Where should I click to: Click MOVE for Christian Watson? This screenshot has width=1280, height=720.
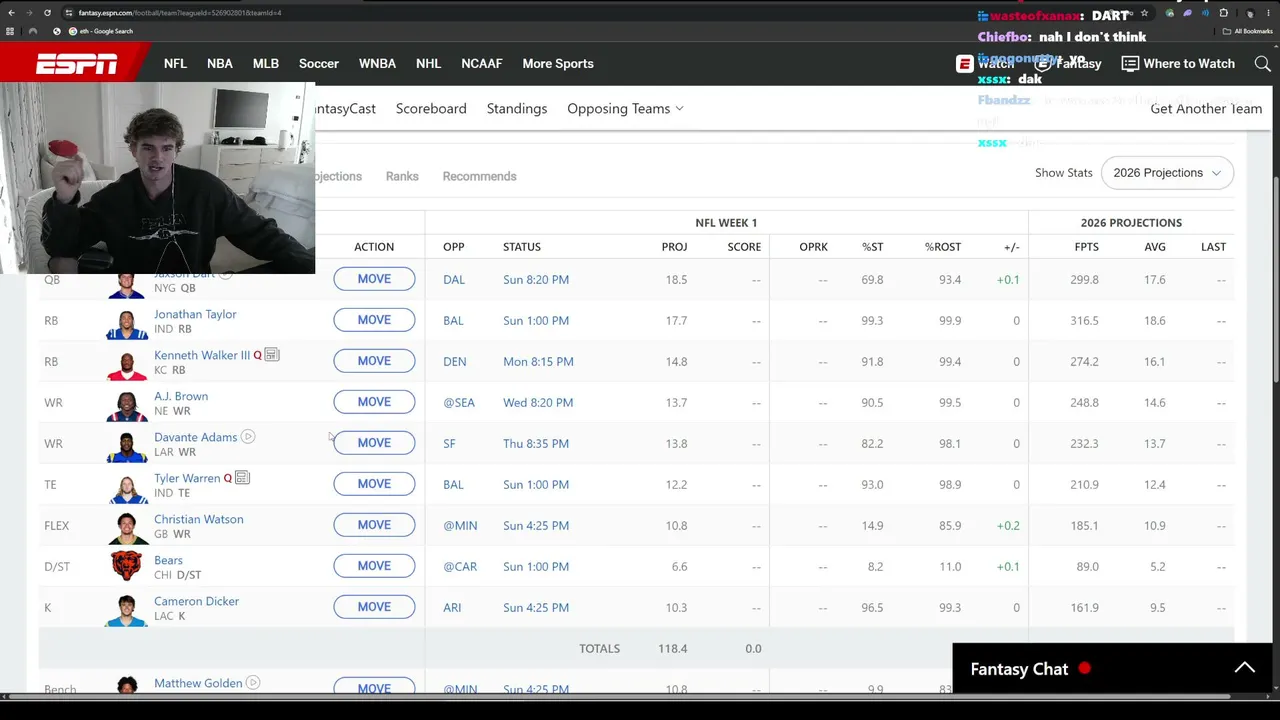pyautogui.click(x=374, y=525)
